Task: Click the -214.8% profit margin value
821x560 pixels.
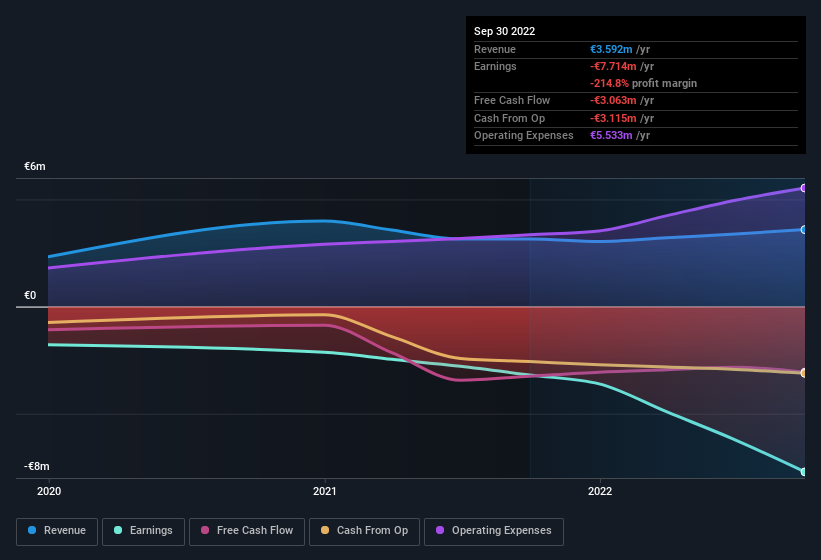Action: [609, 83]
